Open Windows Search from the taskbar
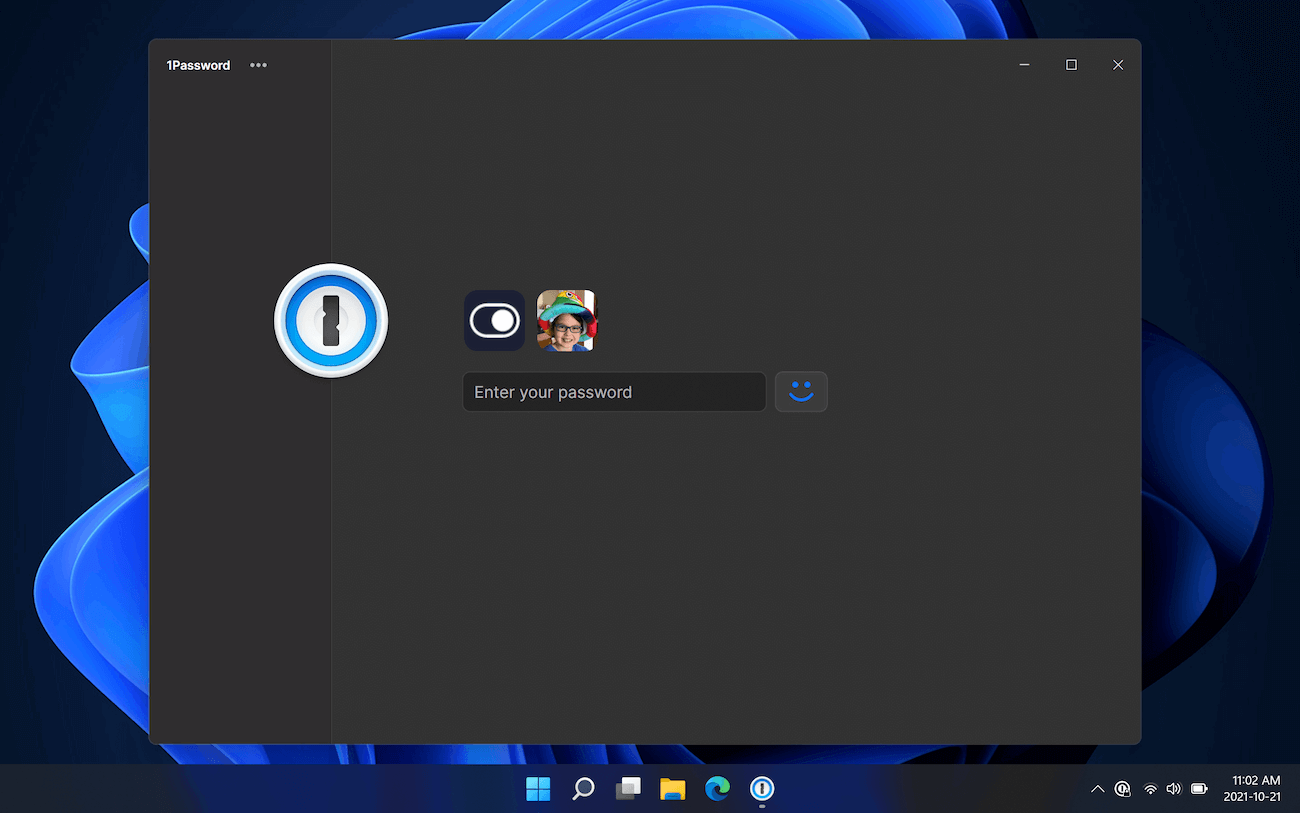This screenshot has height=813, width=1300. [x=583, y=789]
